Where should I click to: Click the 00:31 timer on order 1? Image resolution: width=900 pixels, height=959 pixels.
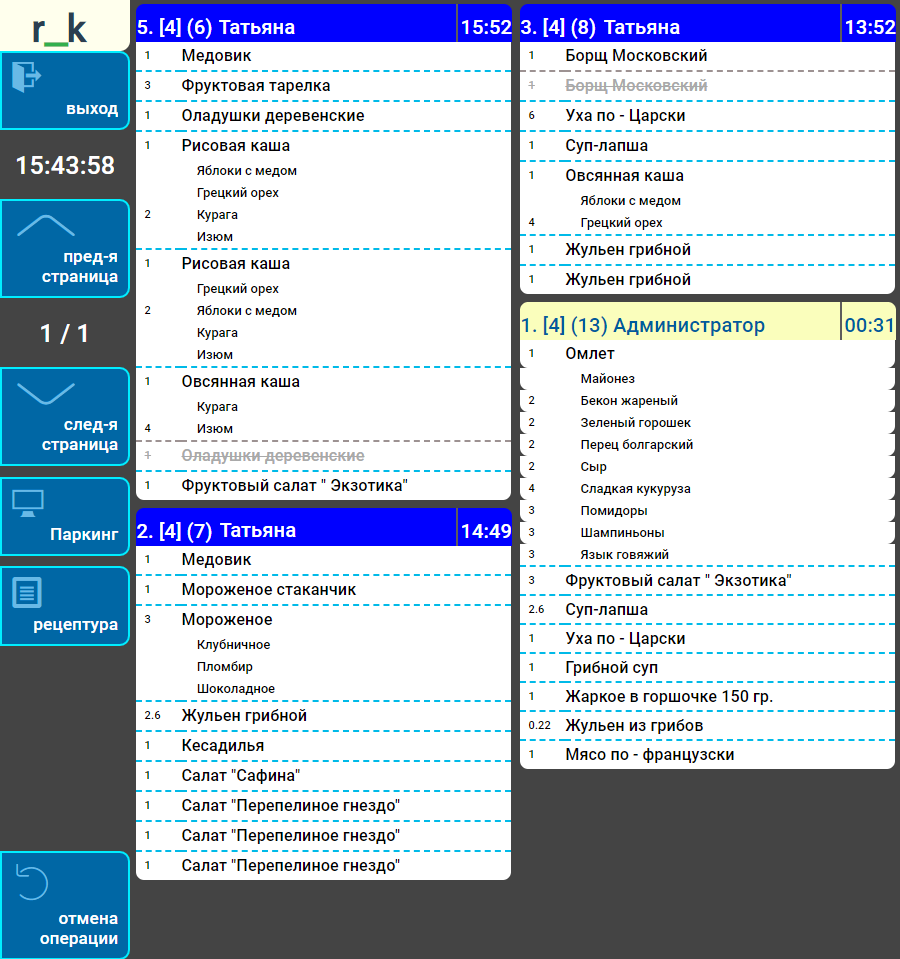tap(869, 325)
